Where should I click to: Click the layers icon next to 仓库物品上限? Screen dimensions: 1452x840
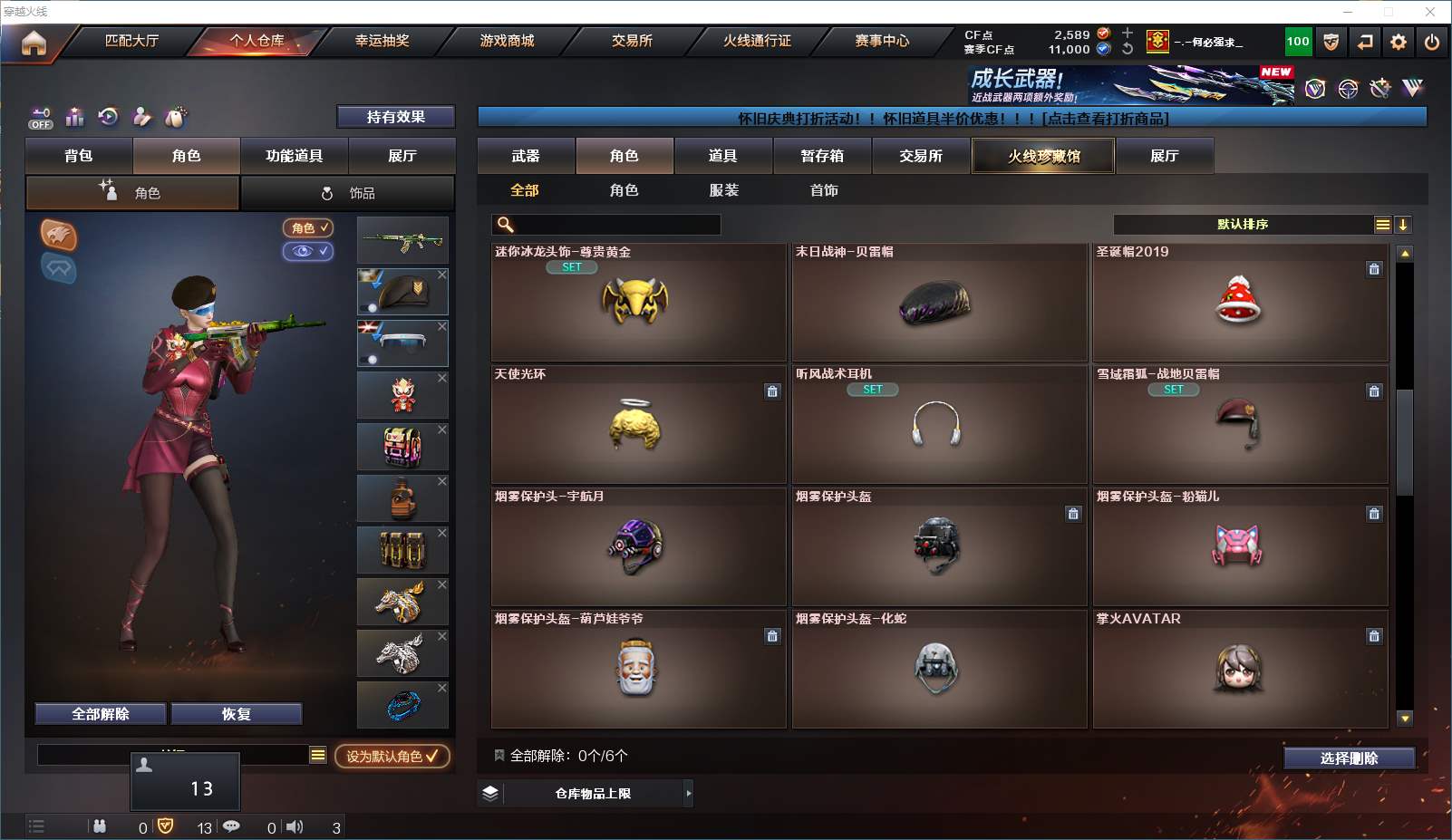point(490,793)
